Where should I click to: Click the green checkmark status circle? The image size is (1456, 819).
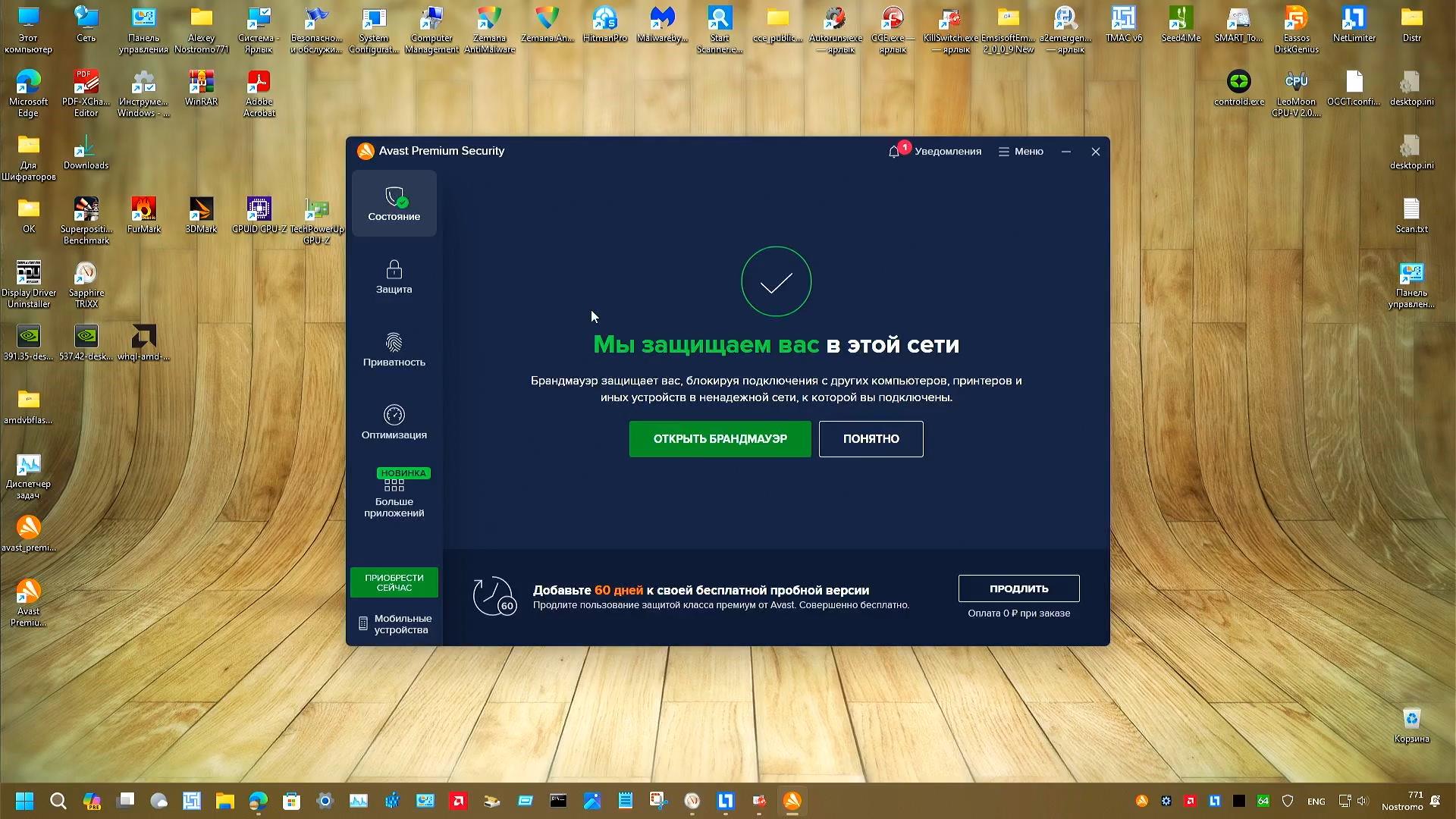point(776,281)
